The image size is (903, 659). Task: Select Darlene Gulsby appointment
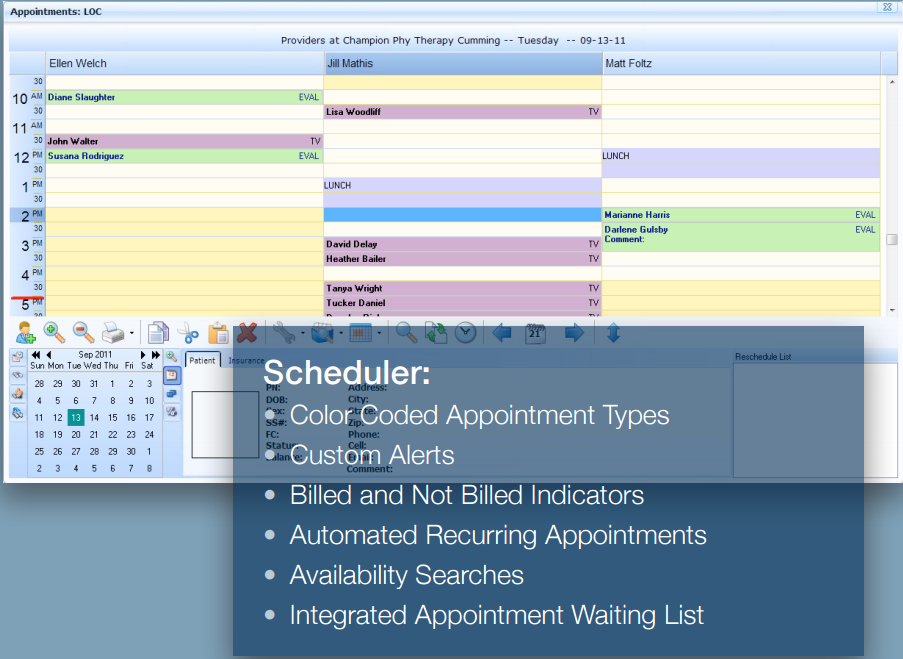pyautogui.click(x=741, y=237)
